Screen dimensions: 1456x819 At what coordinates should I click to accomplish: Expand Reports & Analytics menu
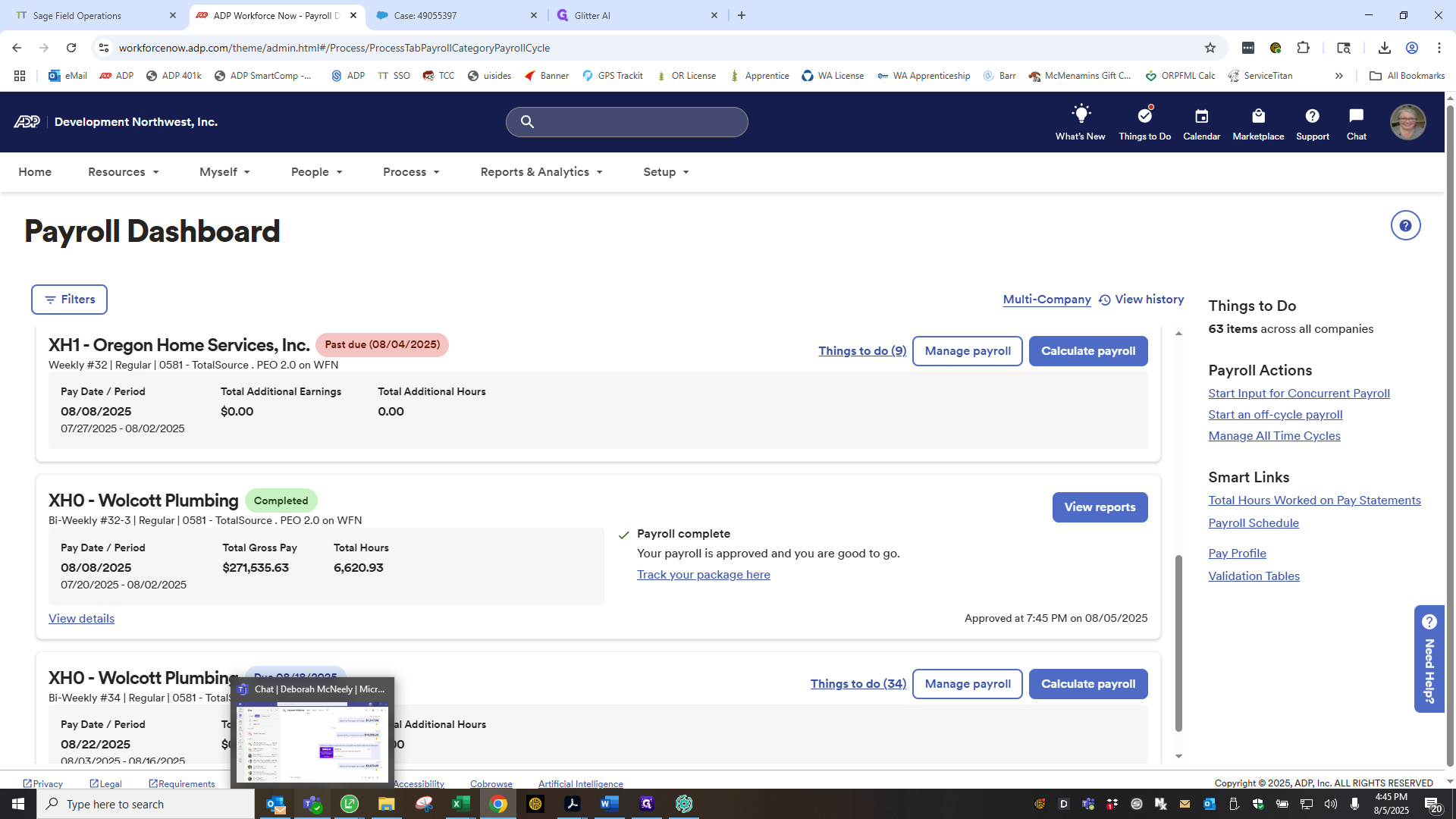[x=541, y=172]
